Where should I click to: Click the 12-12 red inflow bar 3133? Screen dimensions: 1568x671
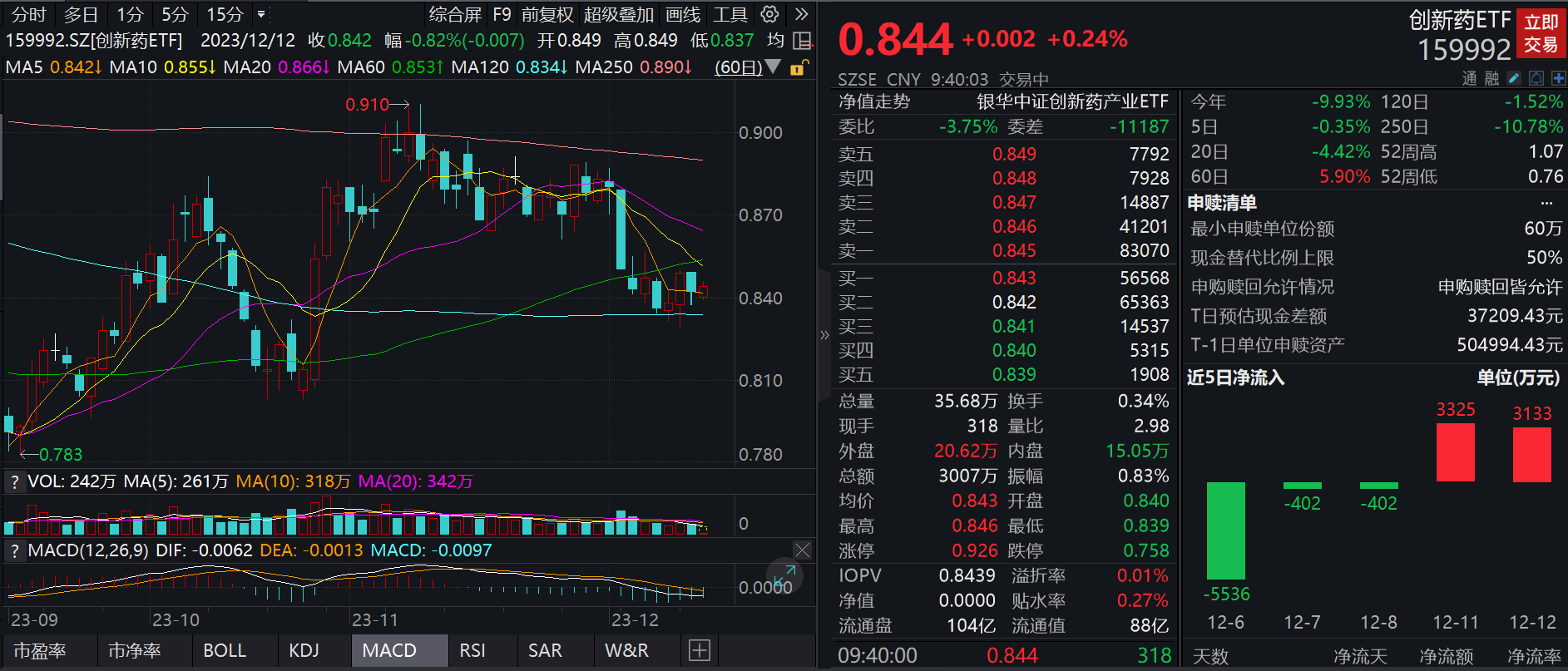coord(1532,455)
